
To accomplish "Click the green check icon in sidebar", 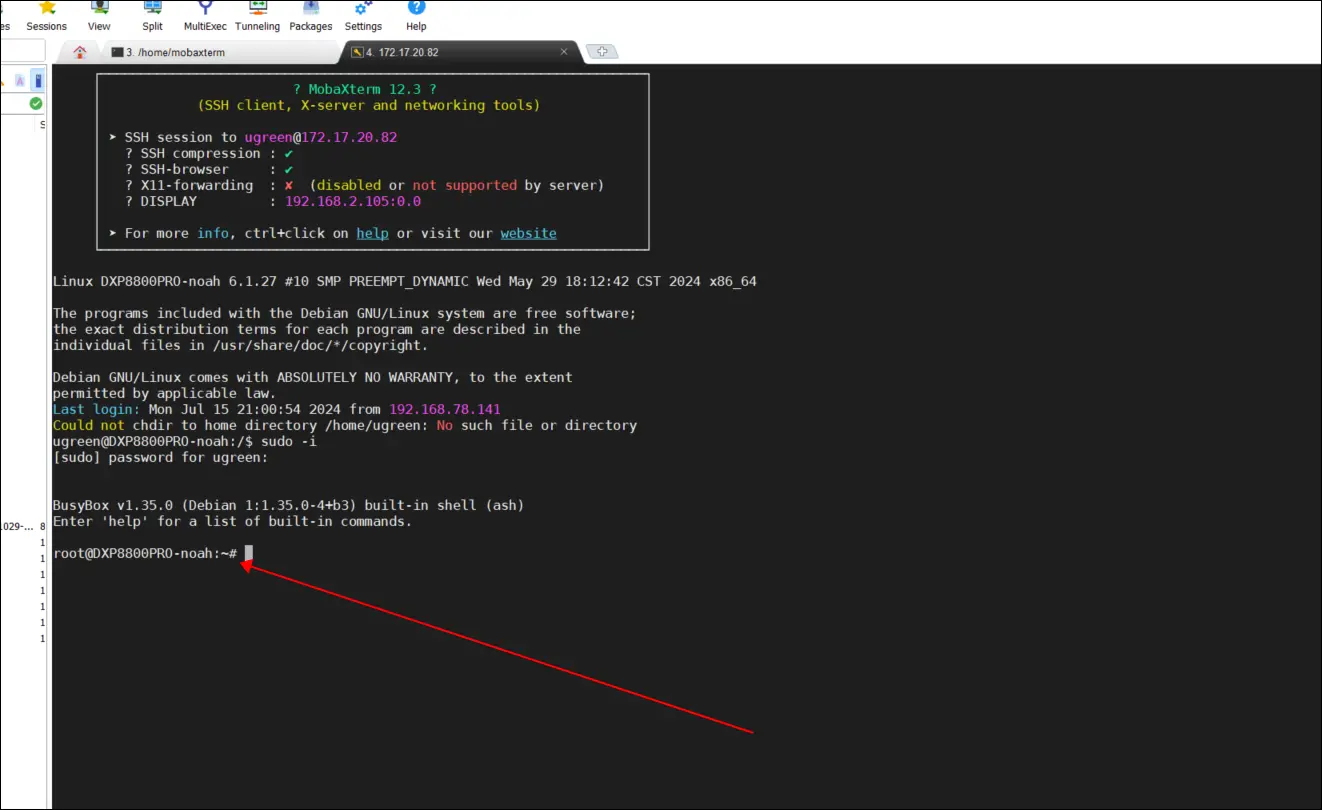I will [36, 103].
